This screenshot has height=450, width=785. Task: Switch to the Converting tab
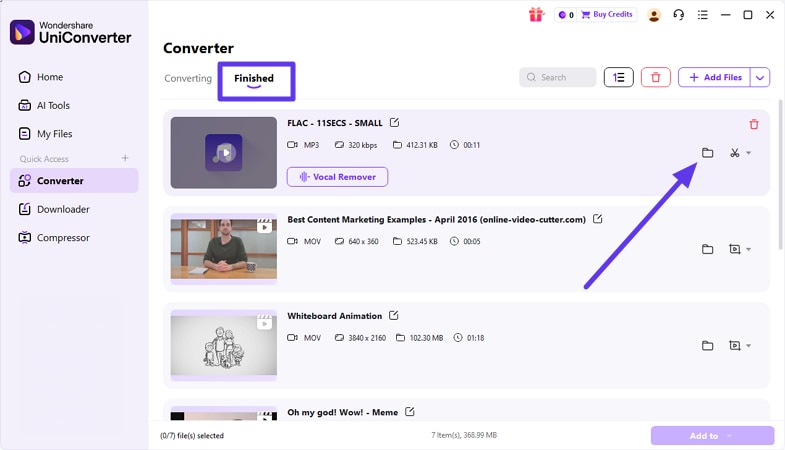point(188,78)
